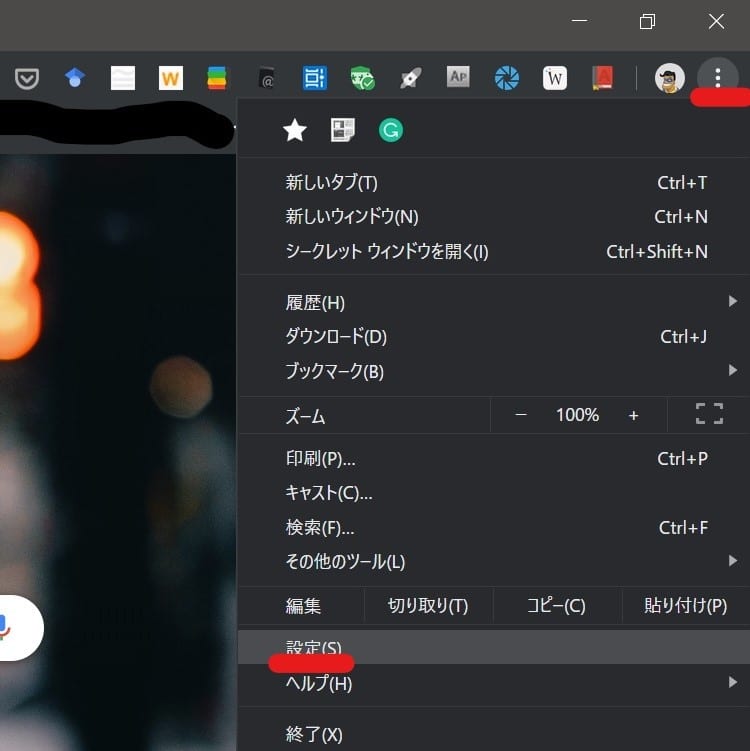Toggle fullscreen mode from zoom row
The height and width of the screenshot is (751, 750).
tap(709, 414)
